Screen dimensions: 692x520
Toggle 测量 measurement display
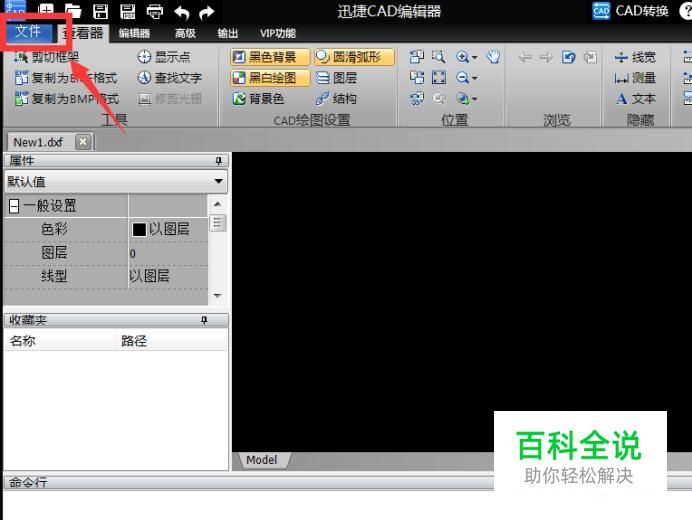pos(635,78)
